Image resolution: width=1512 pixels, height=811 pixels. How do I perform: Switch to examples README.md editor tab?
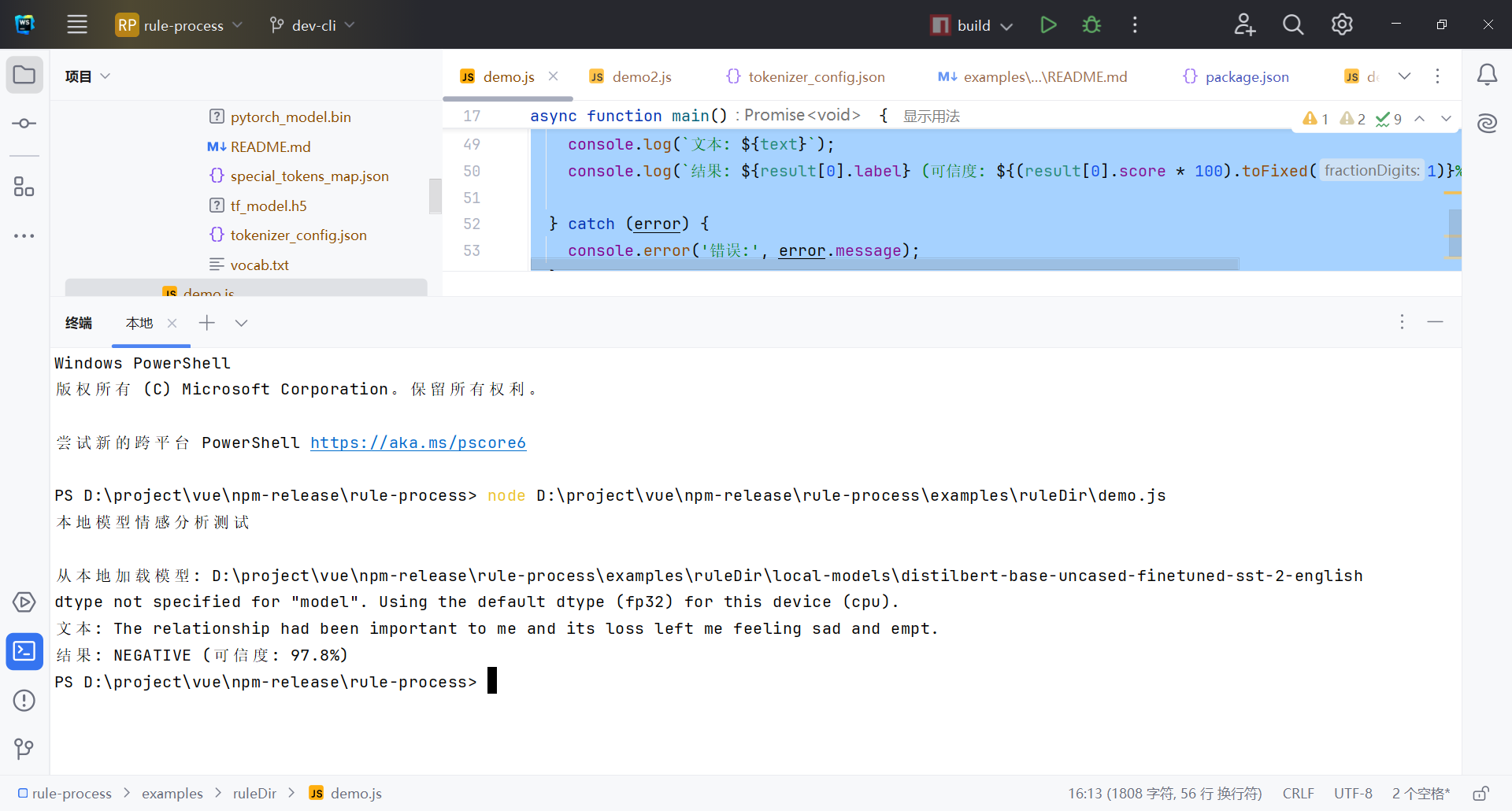[x=1044, y=76]
